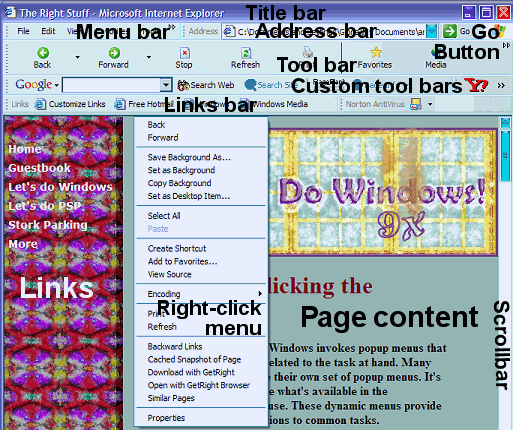The height and width of the screenshot is (430, 513).
Task: Click the Refresh toolbar icon
Action: tap(246, 53)
